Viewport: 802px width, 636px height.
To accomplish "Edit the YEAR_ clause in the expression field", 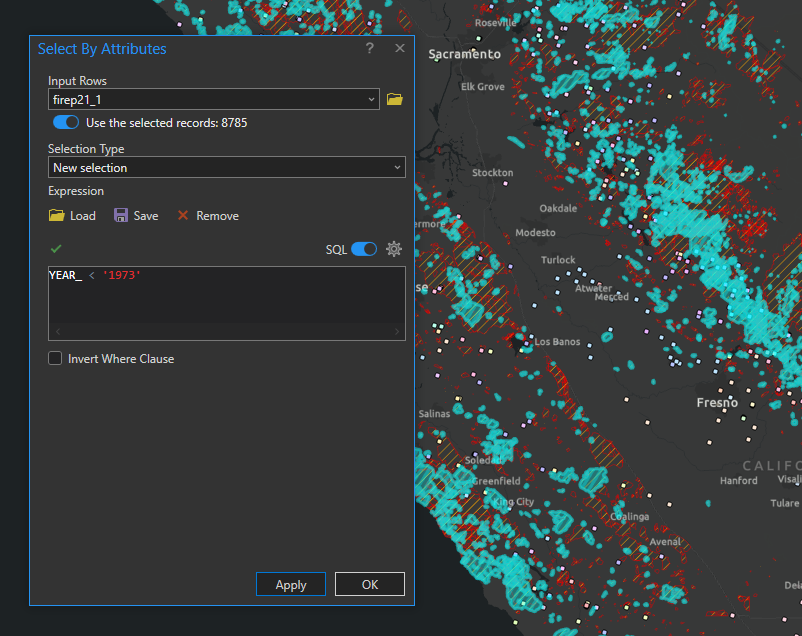I will [x=64, y=274].
